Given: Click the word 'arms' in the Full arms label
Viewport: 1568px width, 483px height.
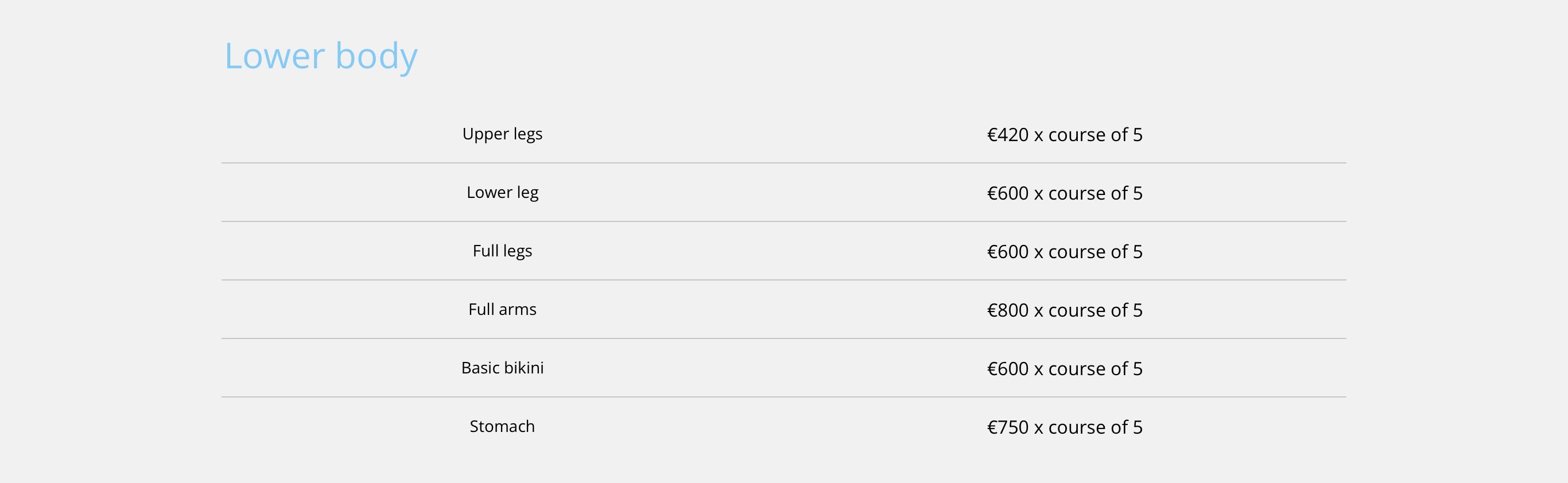Looking at the screenshot, I should [x=517, y=310].
